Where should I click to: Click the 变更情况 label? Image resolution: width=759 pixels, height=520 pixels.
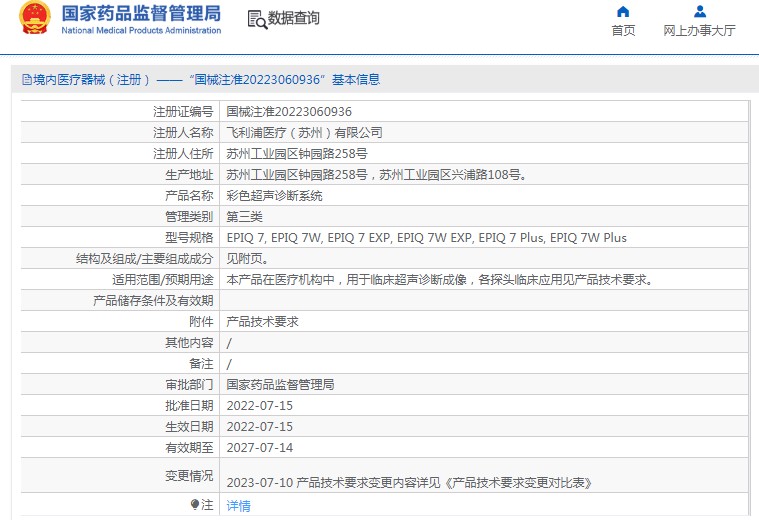(189, 476)
